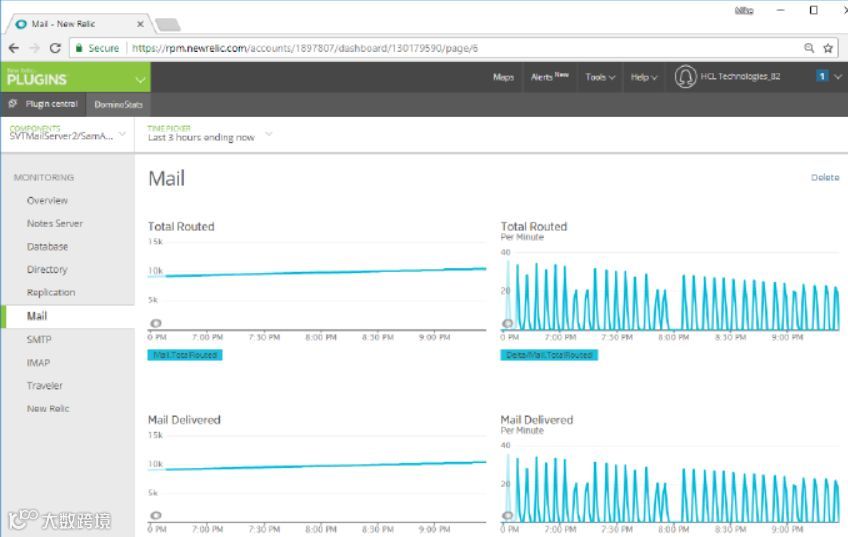The width and height of the screenshot is (848, 537).
Task: Toggle the Delta/Mail.TotalRouted legend swatch
Action: [549, 355]
